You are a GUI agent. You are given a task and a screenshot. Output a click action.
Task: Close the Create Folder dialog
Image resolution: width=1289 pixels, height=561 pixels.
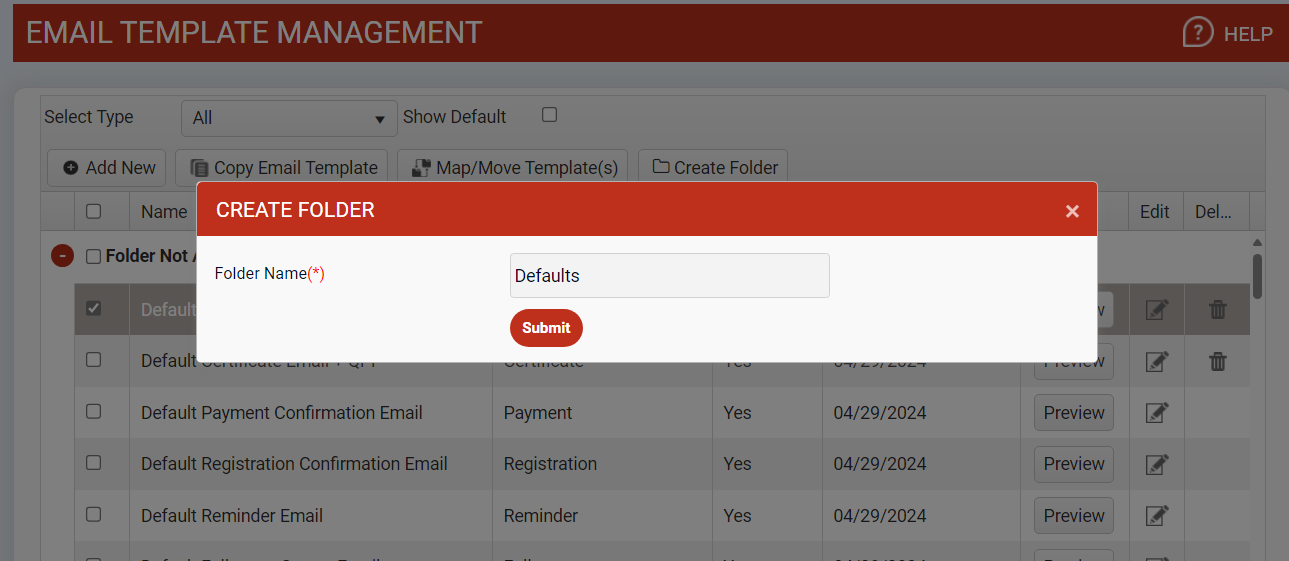[x=1072, y=211]
